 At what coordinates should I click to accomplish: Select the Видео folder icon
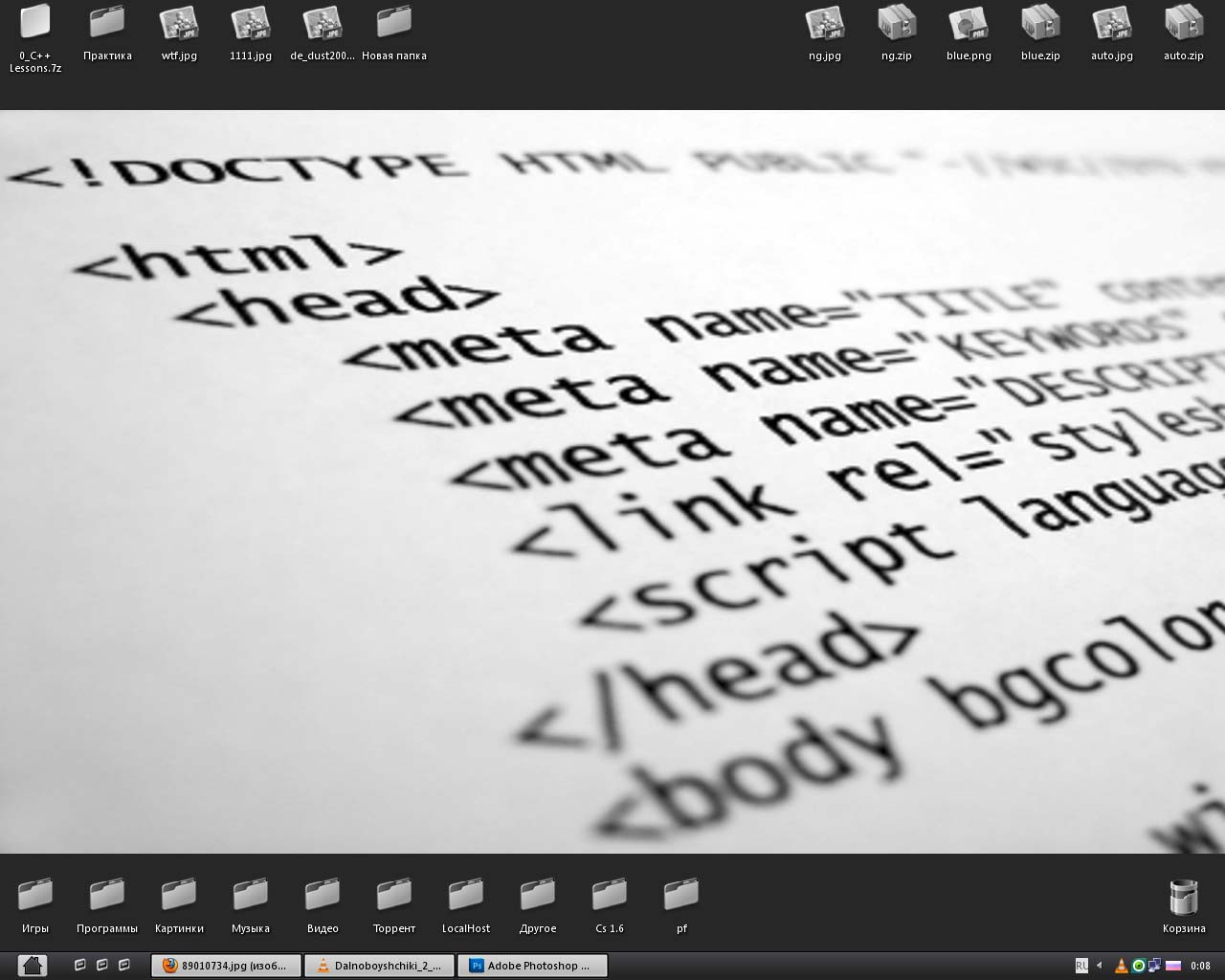[323, 895]
